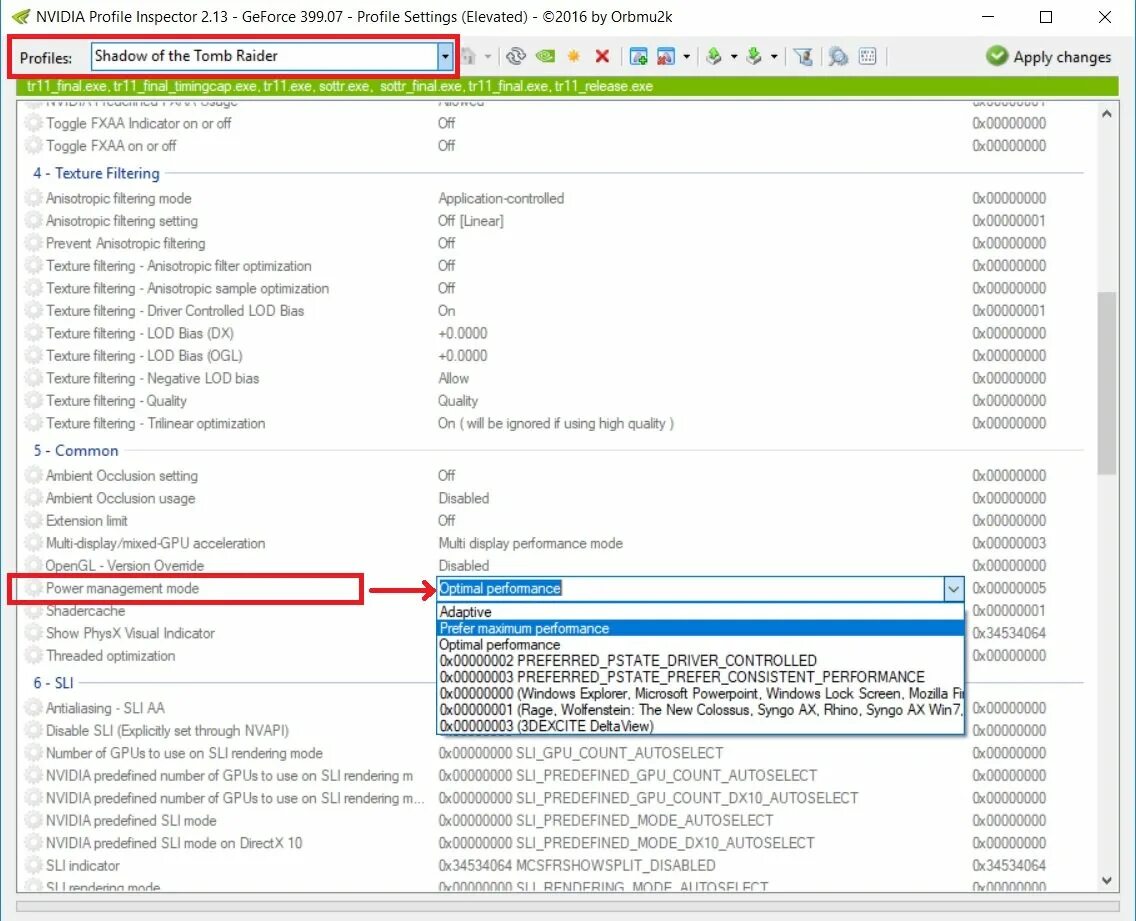The width and height of the screenshot is (1136, 921).
Task: Click the MCSFRSHOWSPLIT_DISABLED value
Action: pyautogui.click(x=577, y=865)
